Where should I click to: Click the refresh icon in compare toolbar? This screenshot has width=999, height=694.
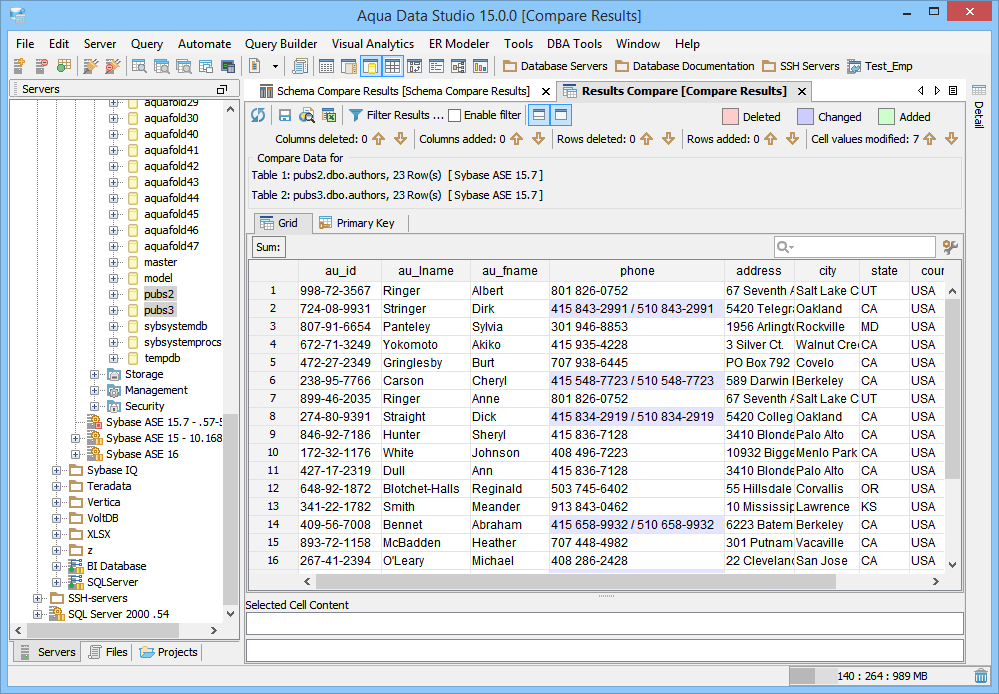coord(258,115)
